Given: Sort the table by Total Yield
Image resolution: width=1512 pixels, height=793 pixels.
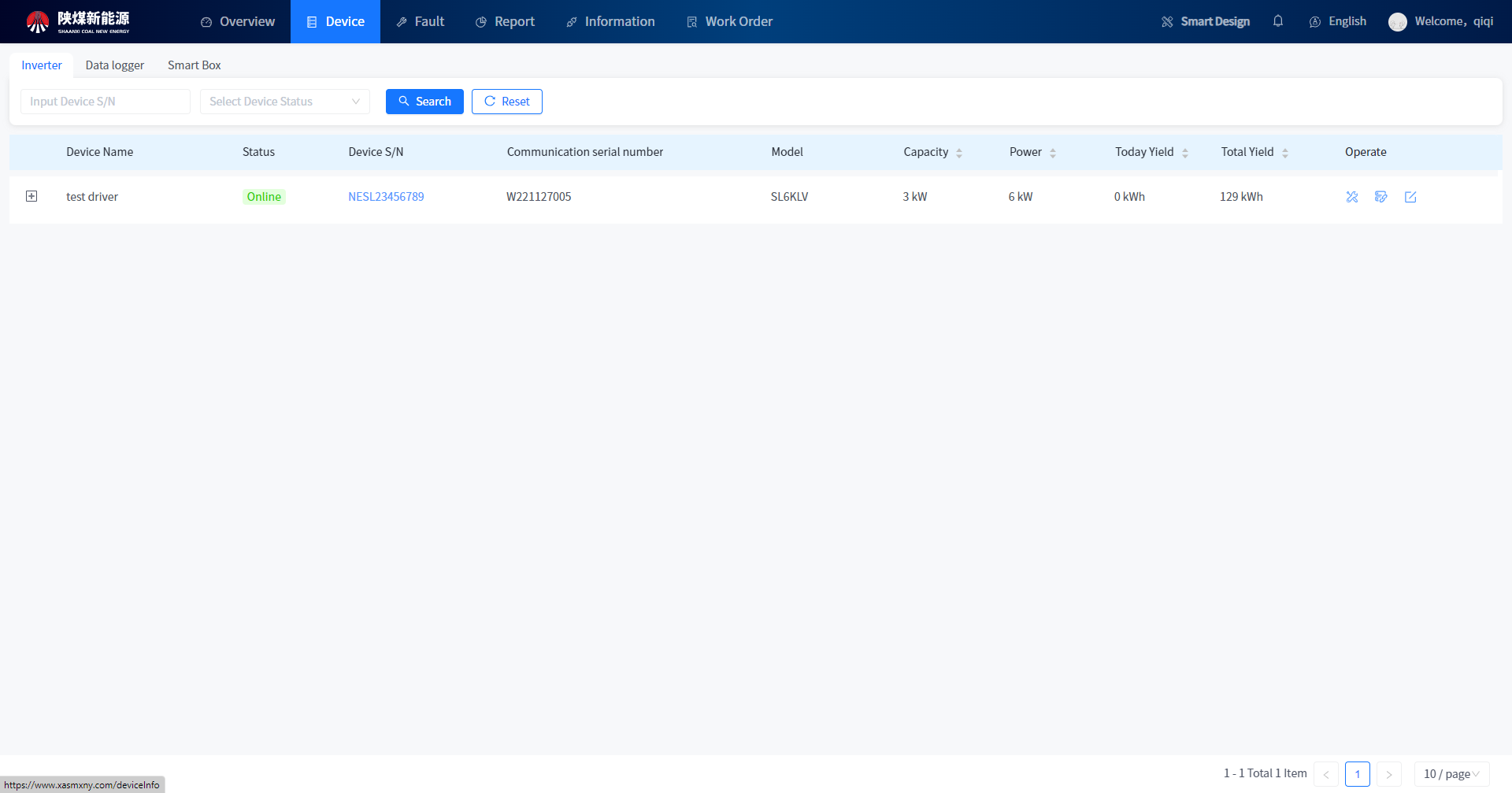Looking at the screenshot, I should [1285, 153].
